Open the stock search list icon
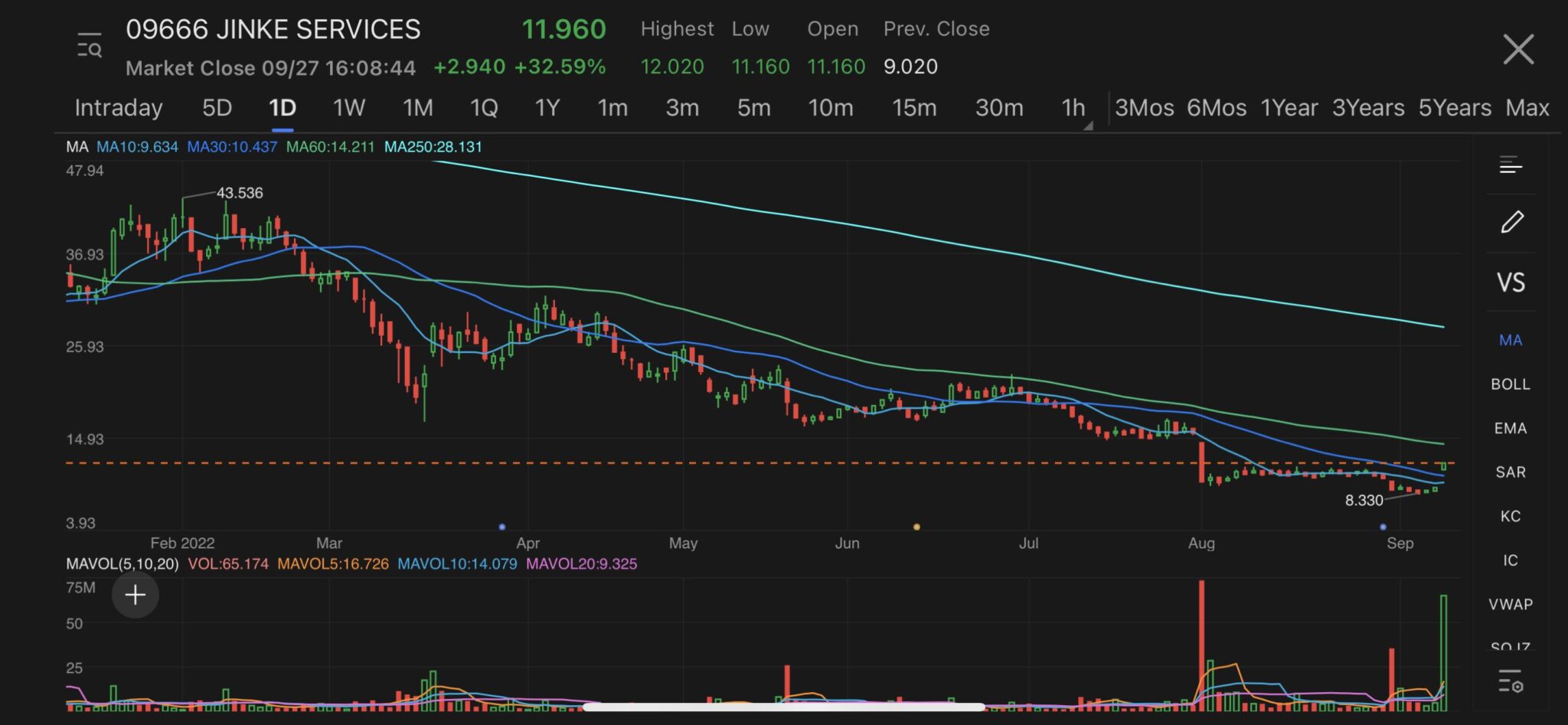This screenshot has height=725, width=1568. click(x=90, y=46)
